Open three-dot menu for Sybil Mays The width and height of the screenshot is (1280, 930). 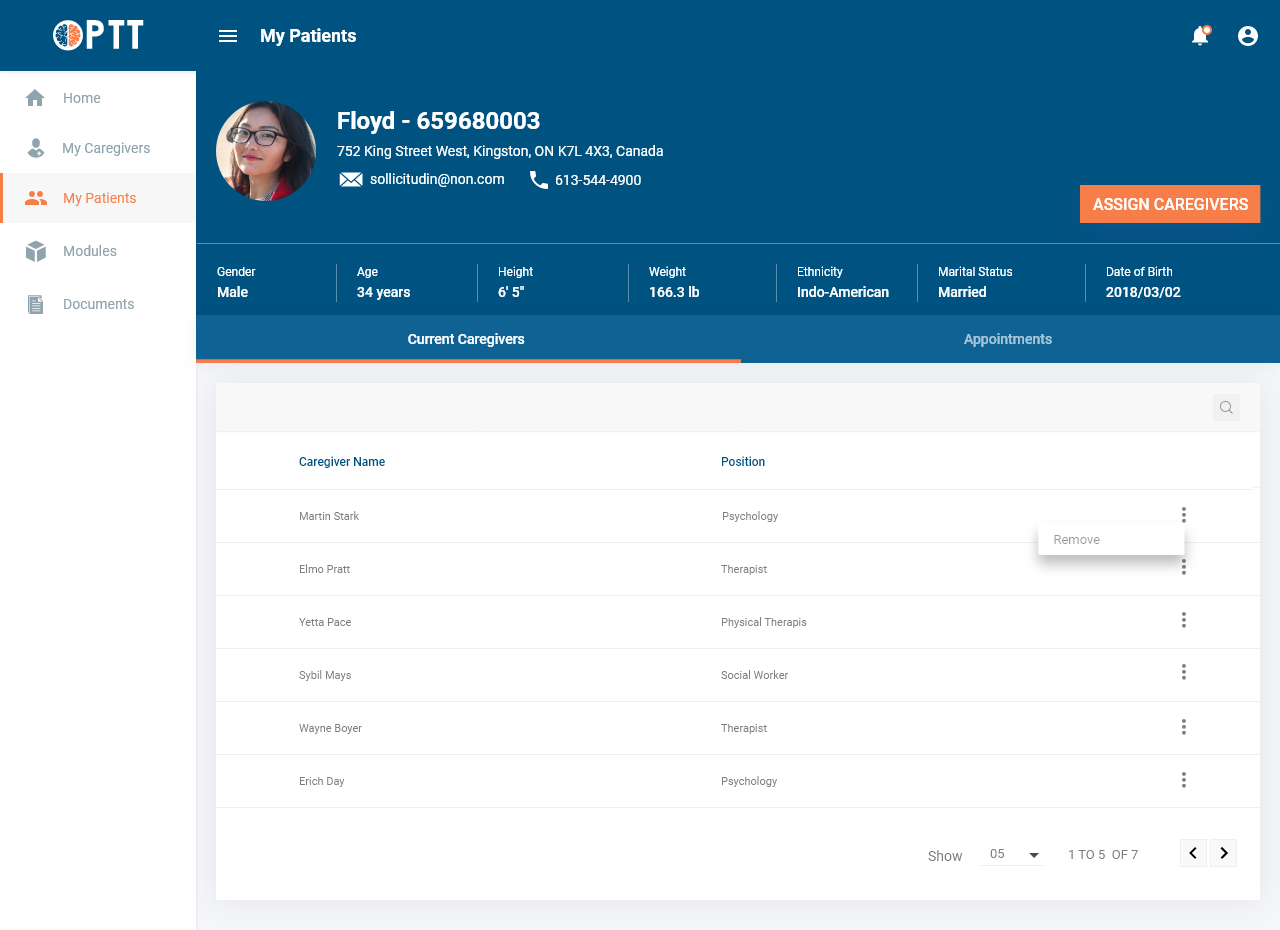pos(1183,672)
